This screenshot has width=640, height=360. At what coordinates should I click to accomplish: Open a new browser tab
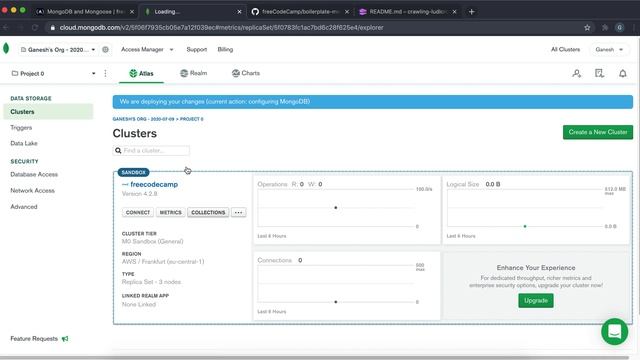pos(471,11)
